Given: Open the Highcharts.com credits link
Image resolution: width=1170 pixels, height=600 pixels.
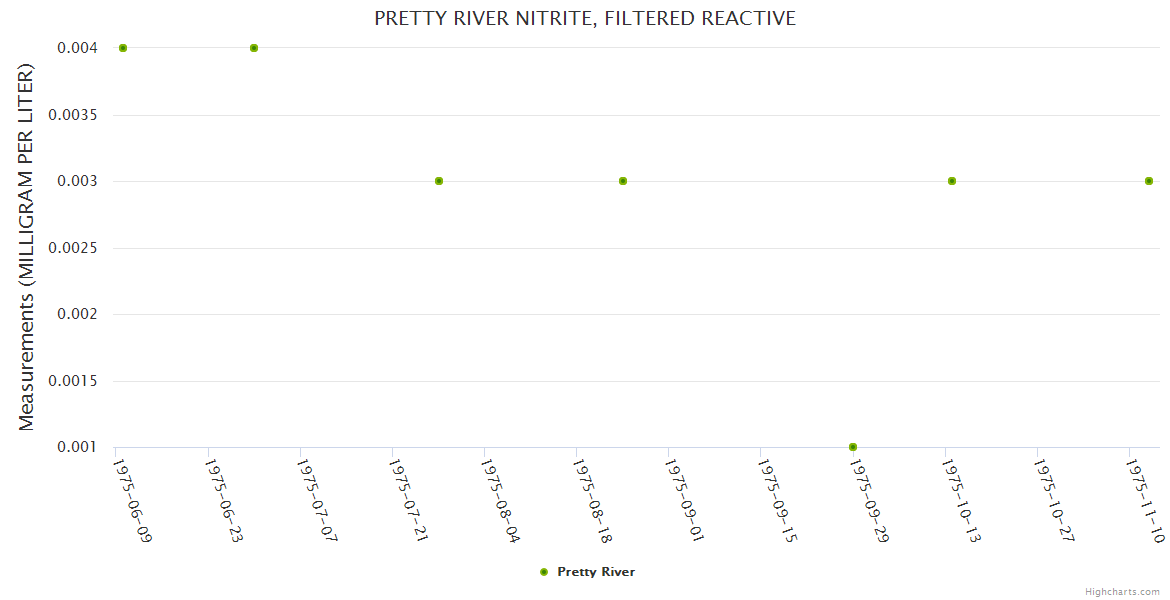Looking at the screenshot, I should [1122, 591].
